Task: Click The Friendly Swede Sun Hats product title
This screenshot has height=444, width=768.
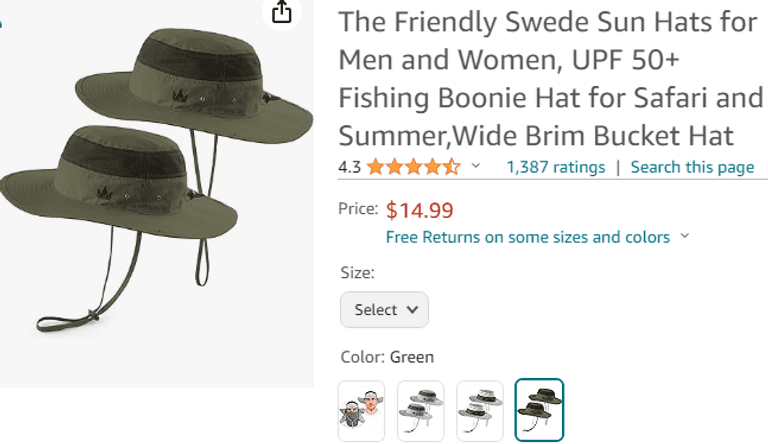Action: point(550,78)
